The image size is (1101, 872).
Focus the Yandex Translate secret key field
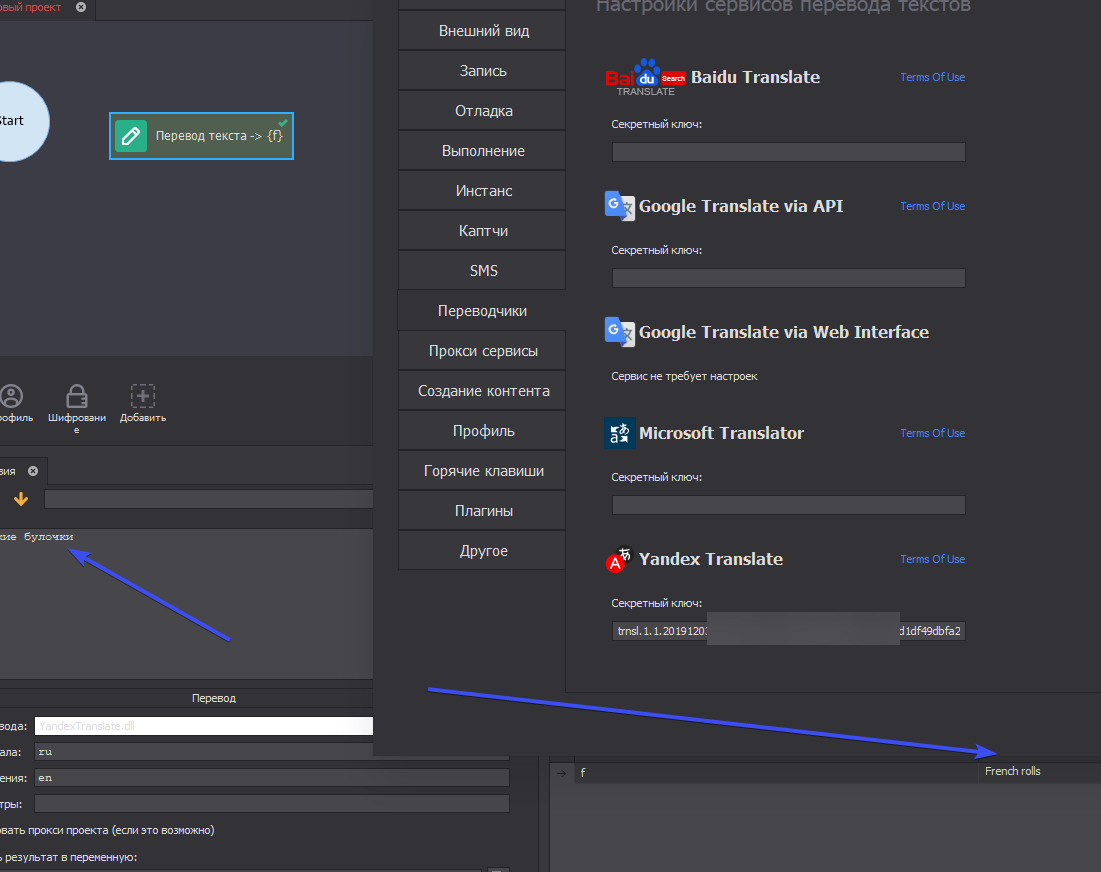click(x=789, y=631)
